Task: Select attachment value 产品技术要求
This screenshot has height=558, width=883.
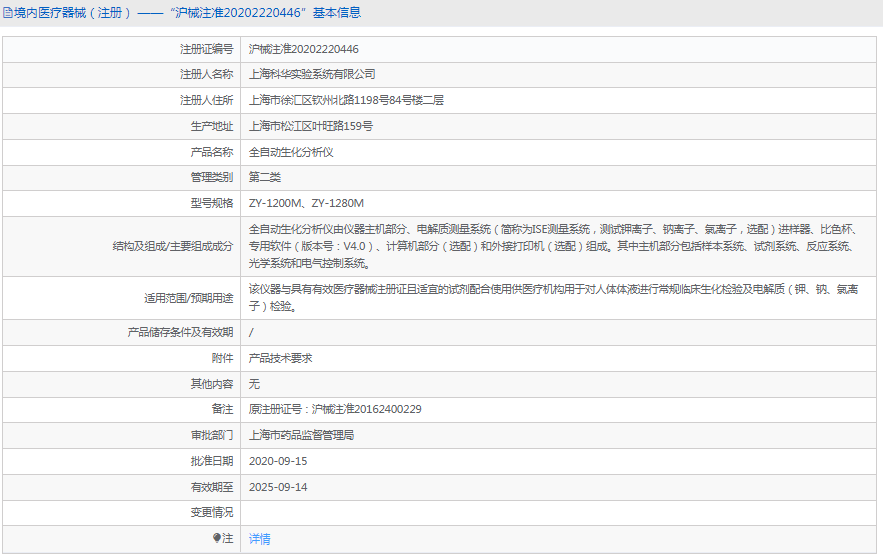Action: [x=280, y=358]
